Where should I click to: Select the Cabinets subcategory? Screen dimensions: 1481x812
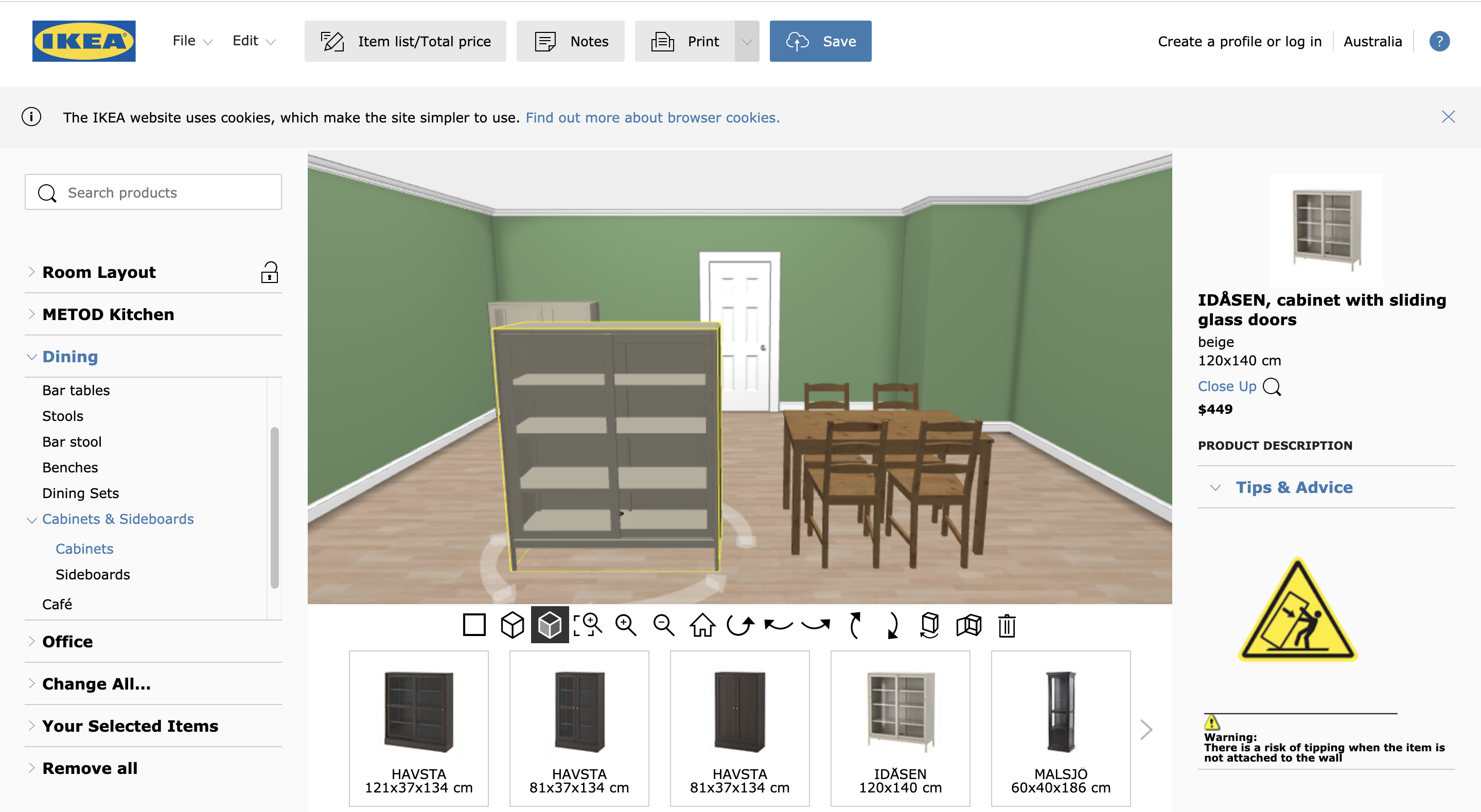tap(84, 549)
